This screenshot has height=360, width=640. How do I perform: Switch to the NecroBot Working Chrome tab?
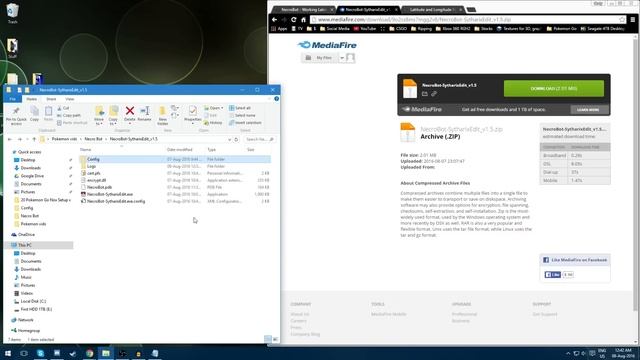tap(304, 9)
